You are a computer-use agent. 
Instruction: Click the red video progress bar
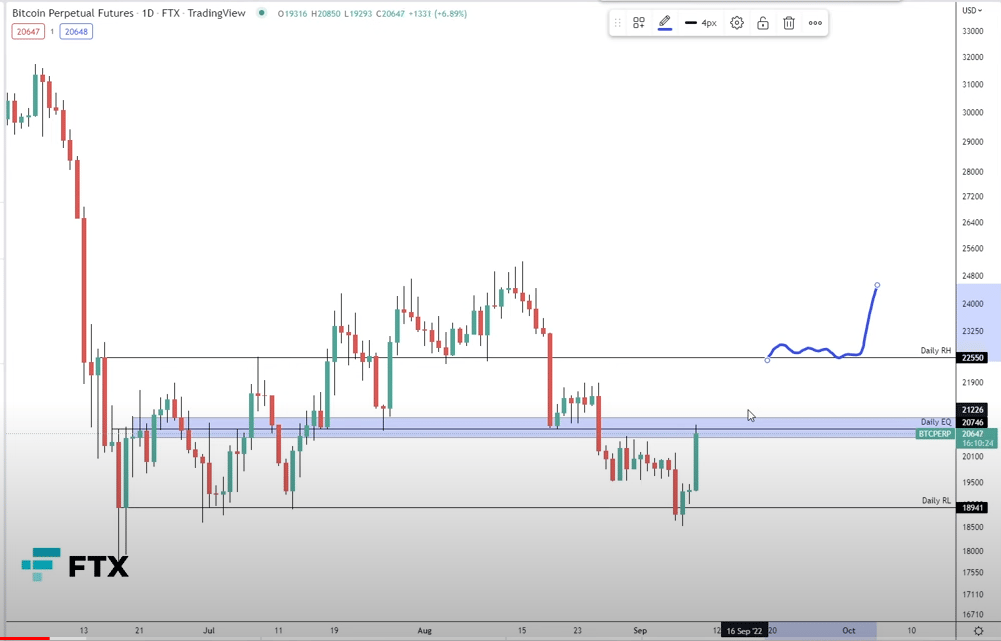[24, 638]
